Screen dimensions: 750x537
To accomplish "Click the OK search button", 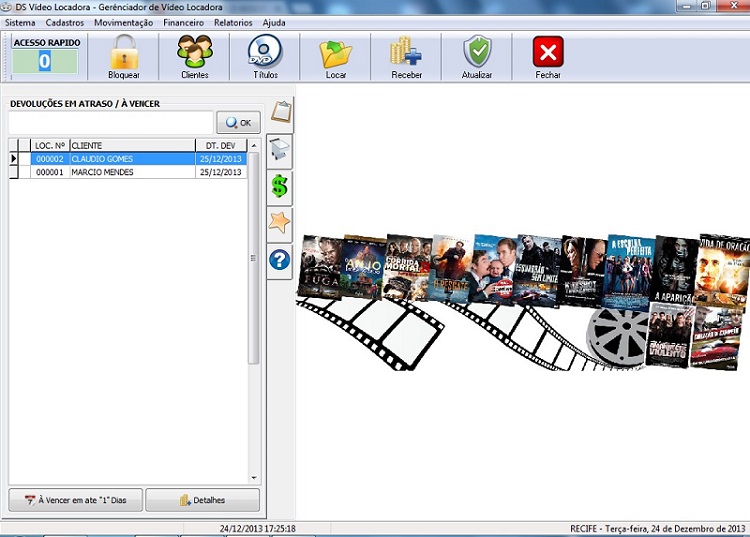I will (239, 123).
